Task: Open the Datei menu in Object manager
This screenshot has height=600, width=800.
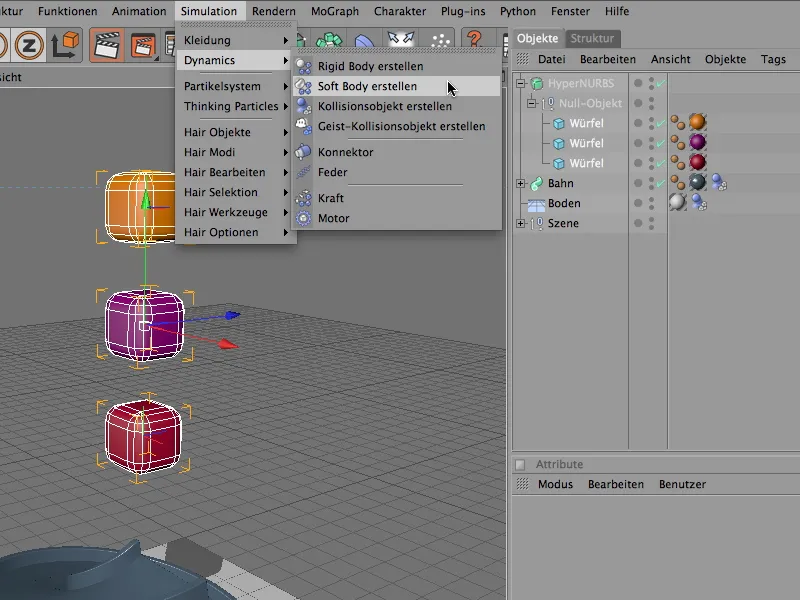Action: click(552, 59)
